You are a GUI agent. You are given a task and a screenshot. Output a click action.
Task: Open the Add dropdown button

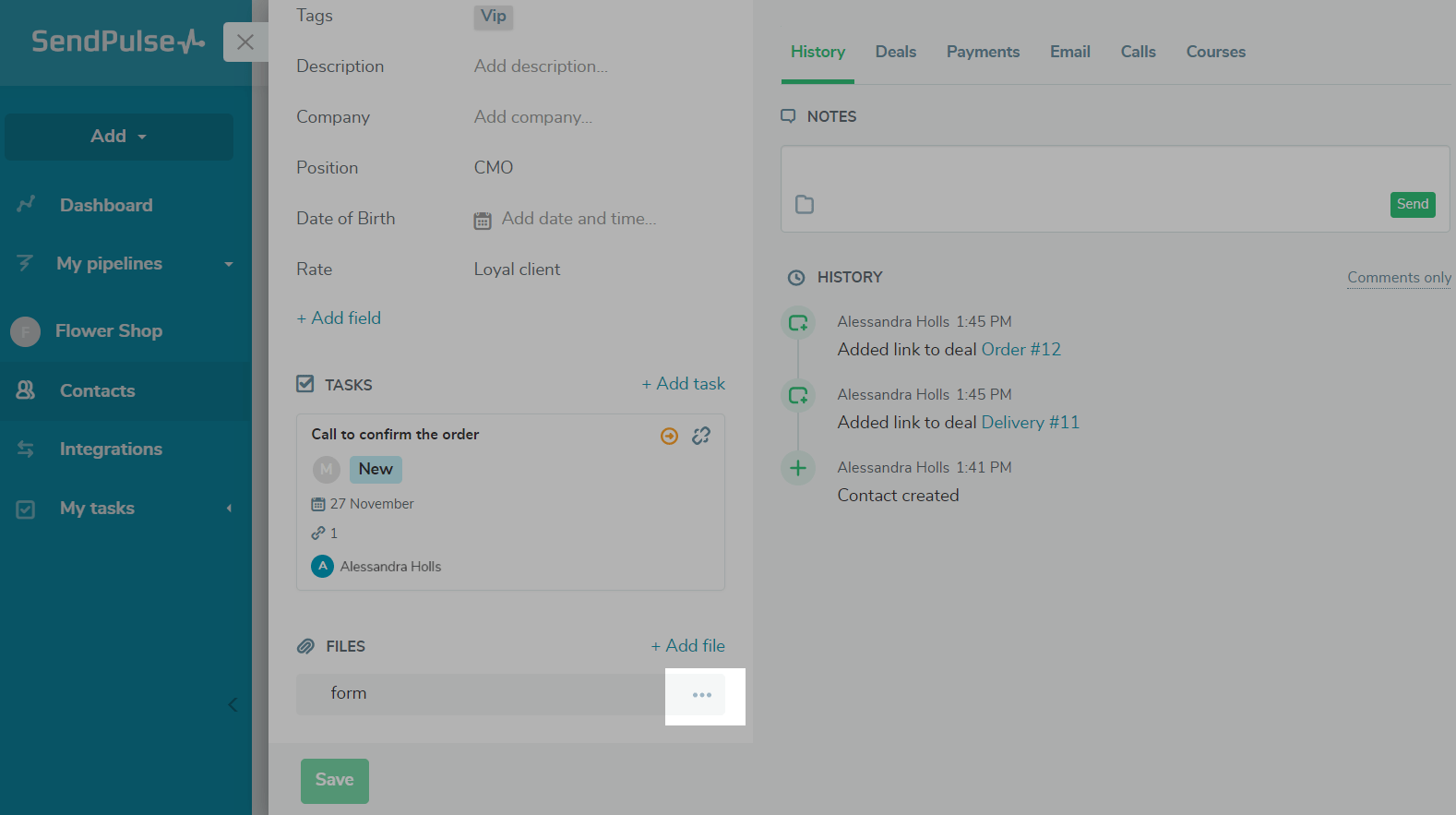click(119, 137)
